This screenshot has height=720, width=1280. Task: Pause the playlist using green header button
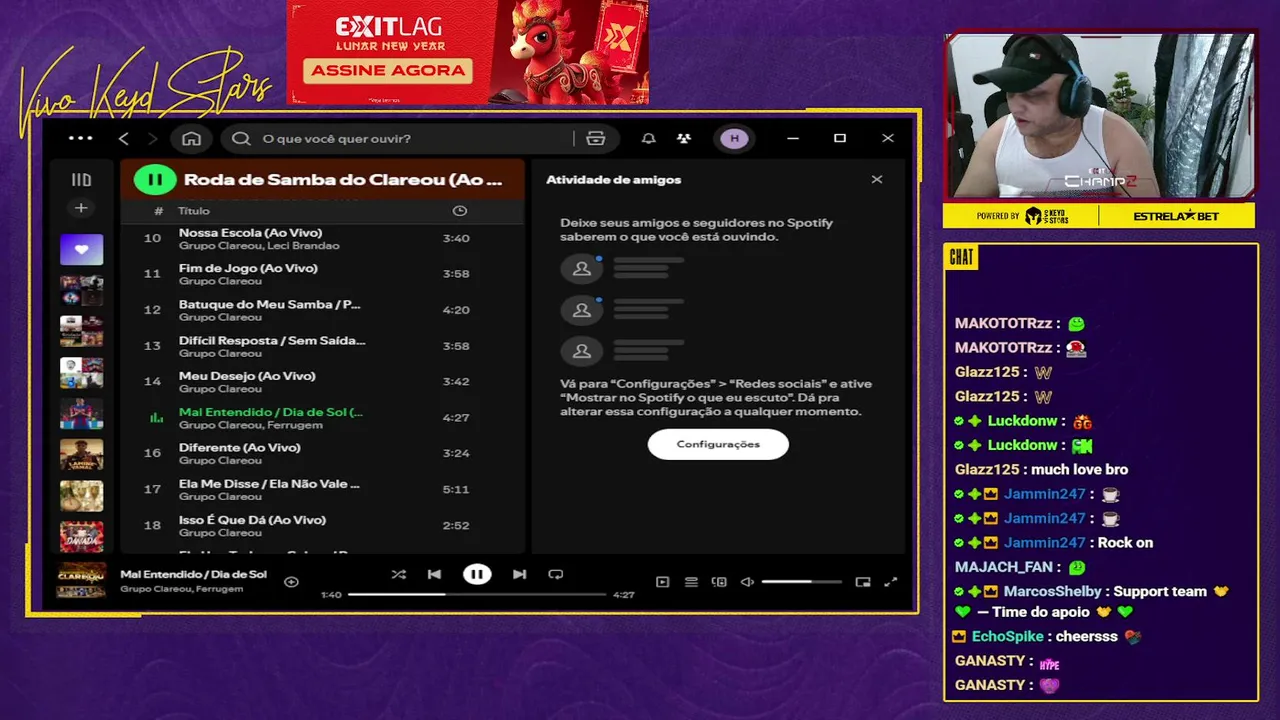tap(155, 180)
